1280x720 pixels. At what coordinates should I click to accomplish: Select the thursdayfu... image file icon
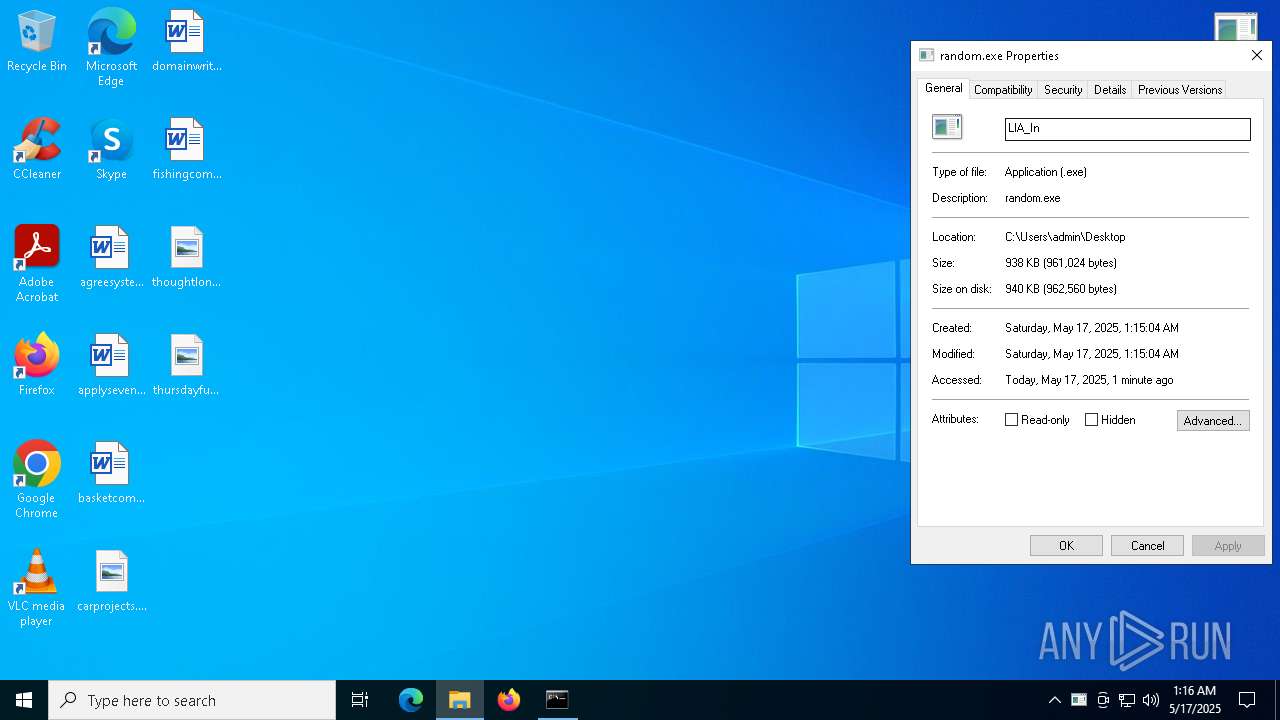(x=186, y=365)
